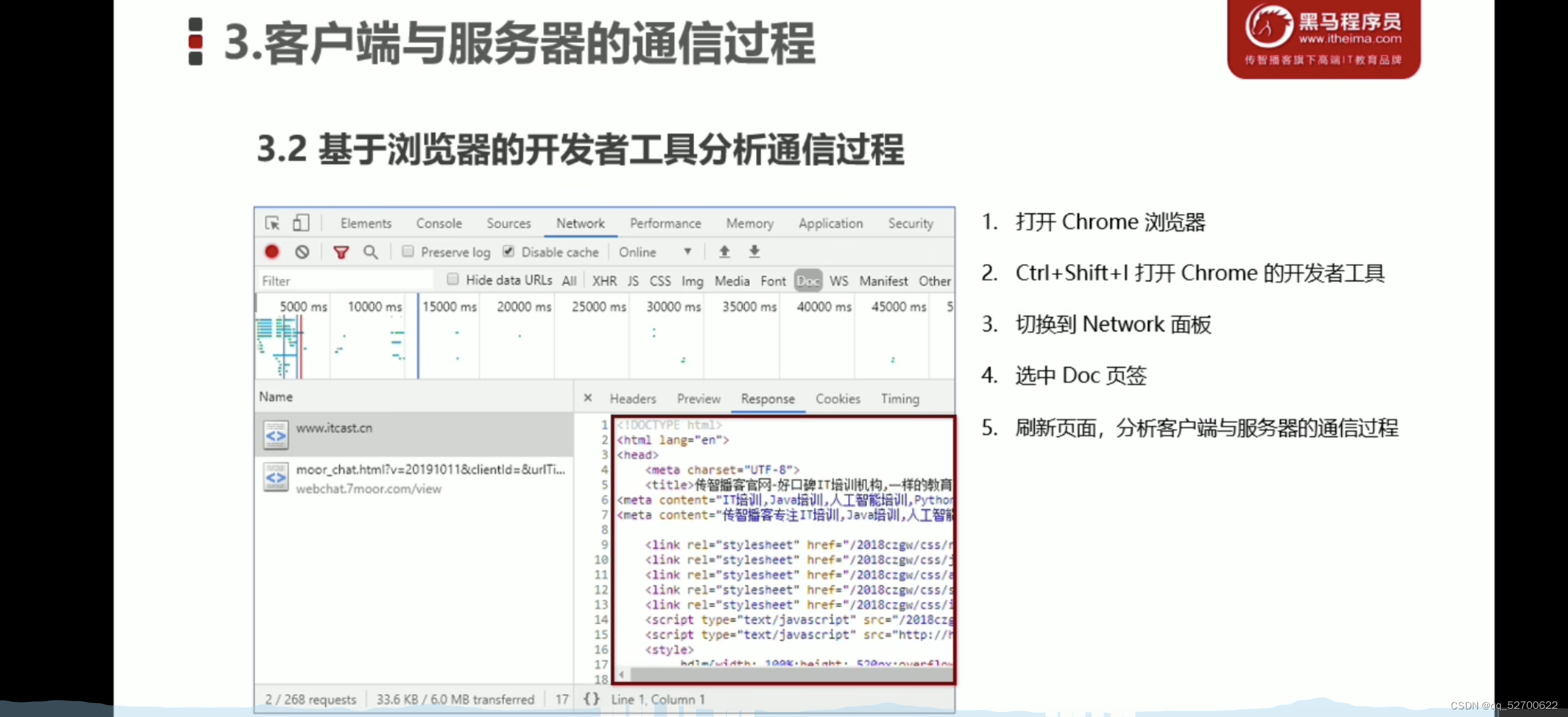Click the Network panel icon

(x=581, y=222)
